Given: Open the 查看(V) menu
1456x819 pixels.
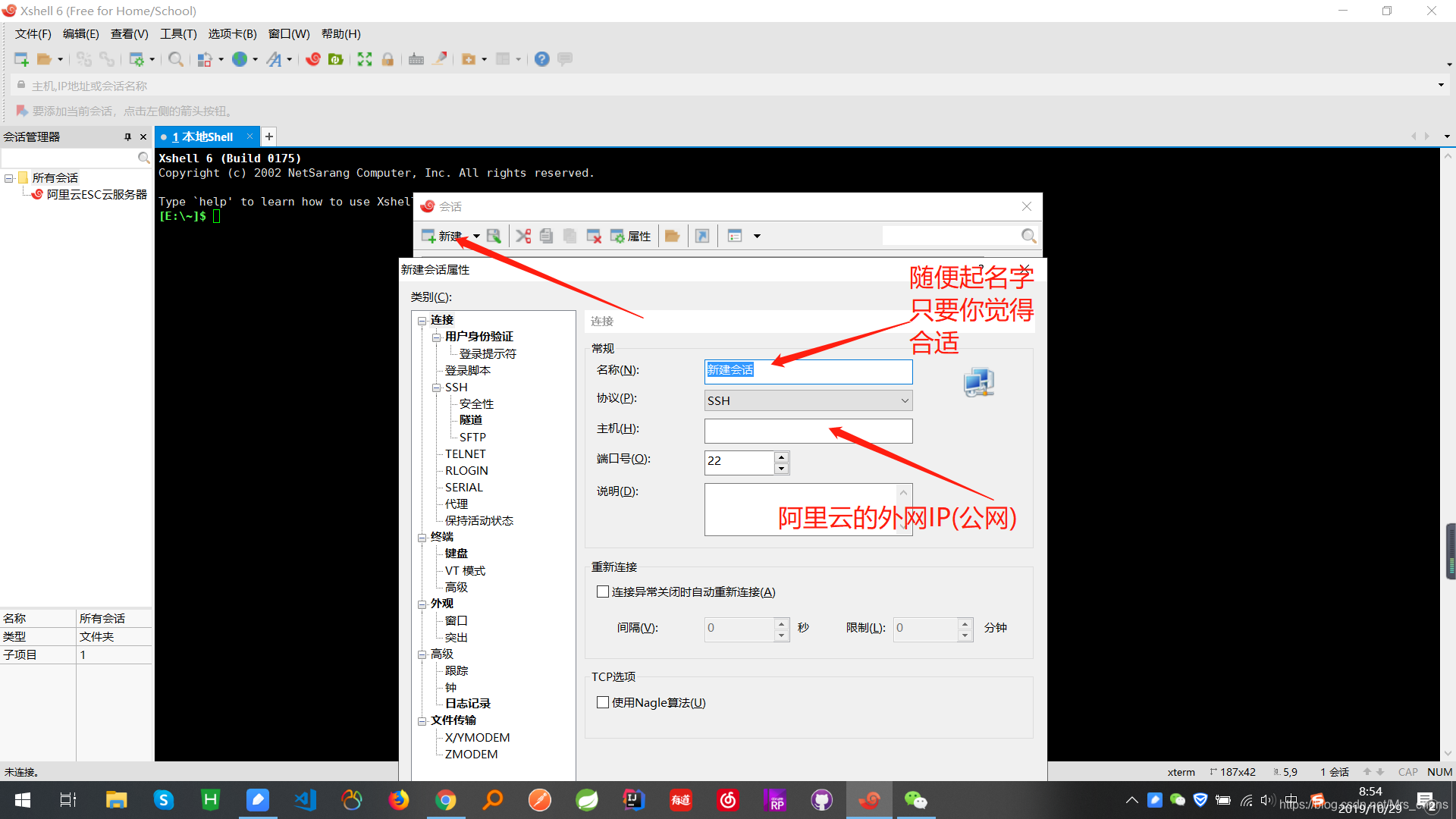Looking at the screenshot, I should (x=130, y=34).
